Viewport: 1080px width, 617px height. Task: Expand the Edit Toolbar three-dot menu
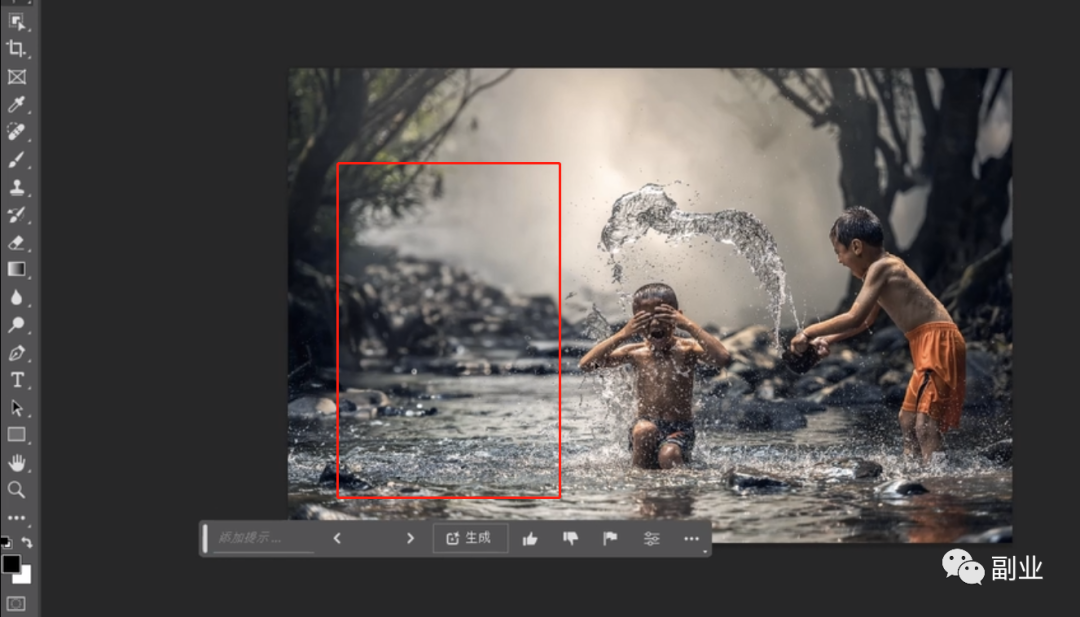tap(16, 517)
